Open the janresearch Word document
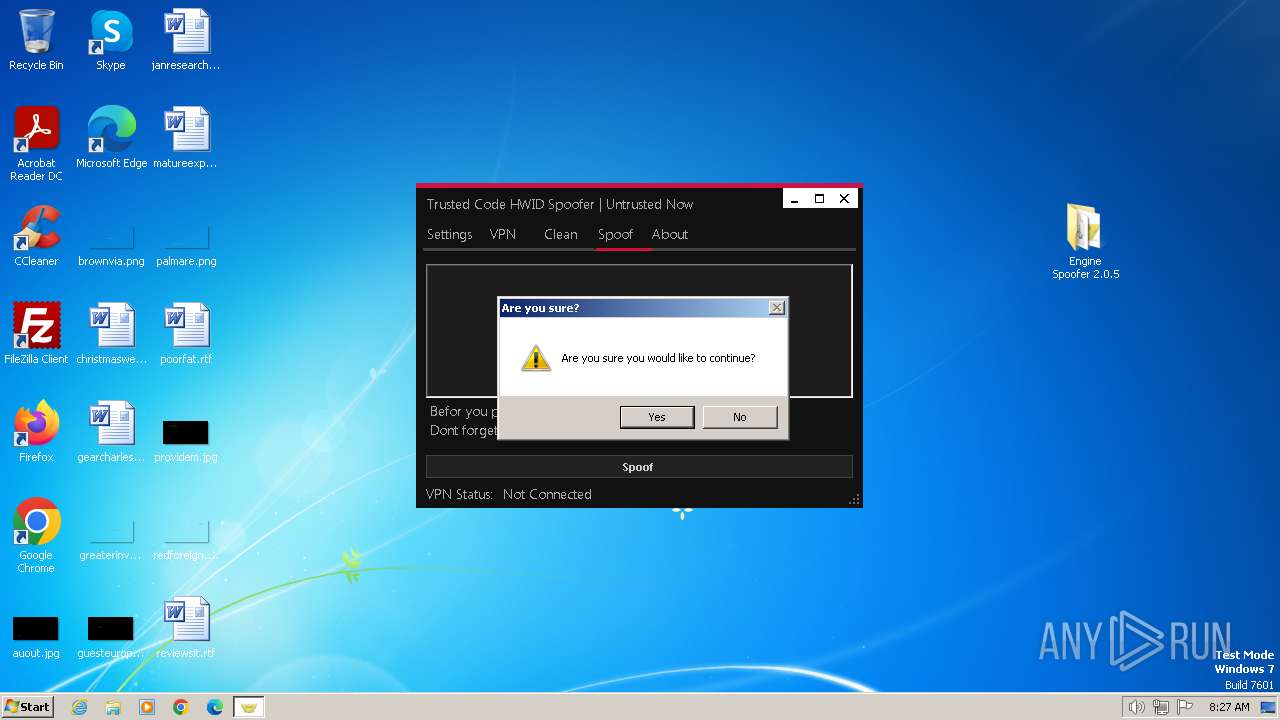 pos(186,41)
